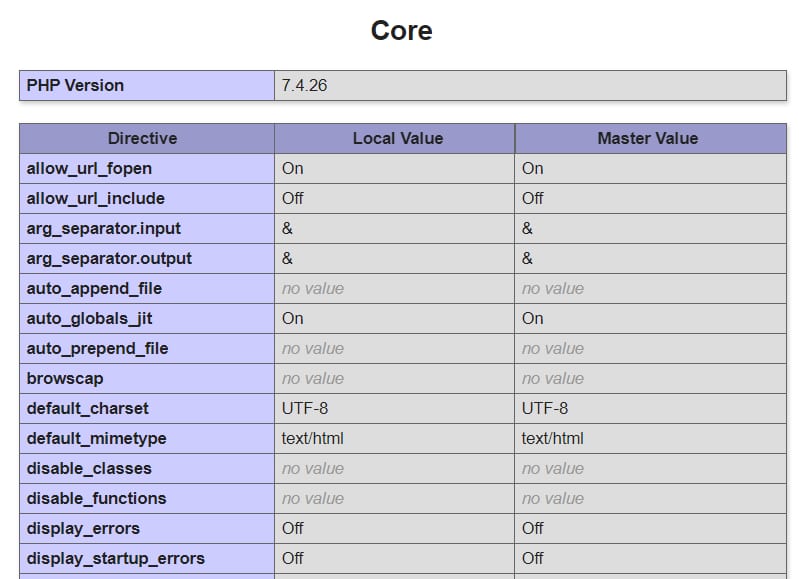Click master value of disable_functions

tap(553, 498)
